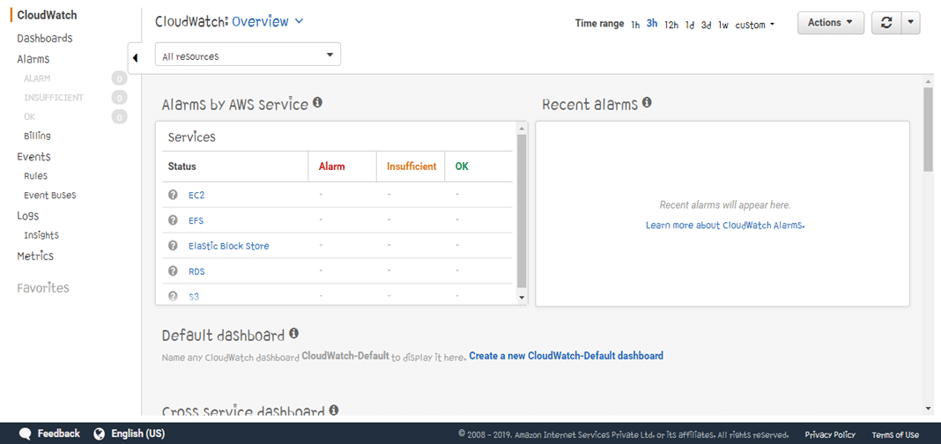This screenshot has width=941, height=444.
Task: Expand the All resources filter dropdown
Action: point(248,55)
